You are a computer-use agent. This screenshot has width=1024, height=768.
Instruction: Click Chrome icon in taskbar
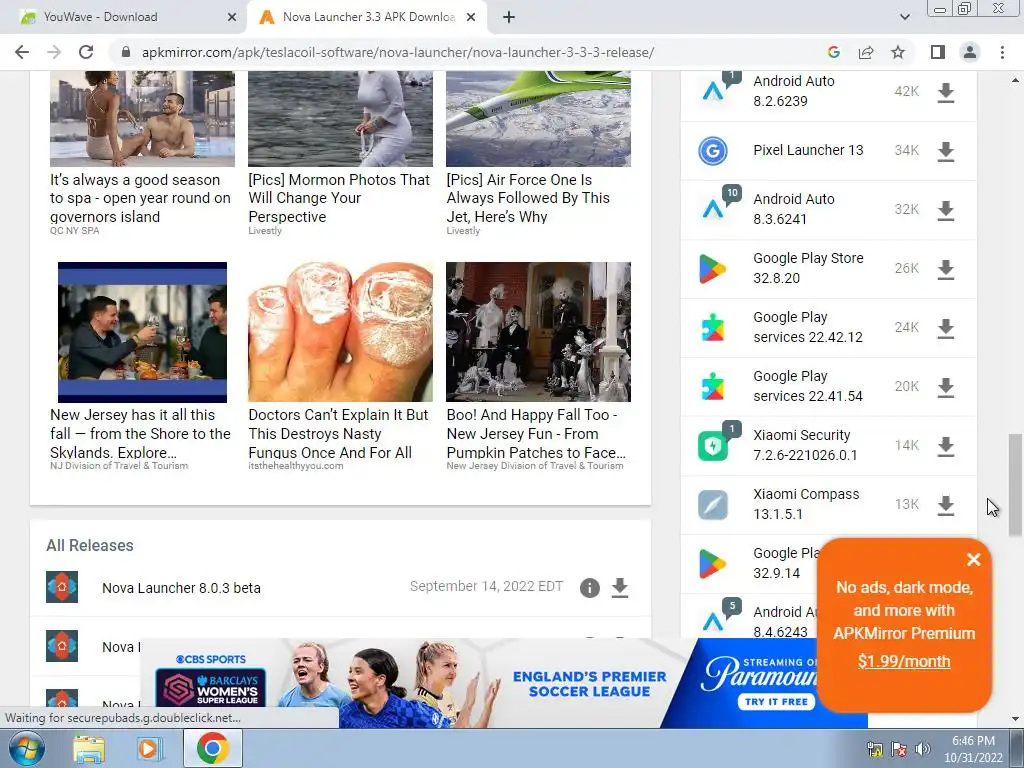213,748
